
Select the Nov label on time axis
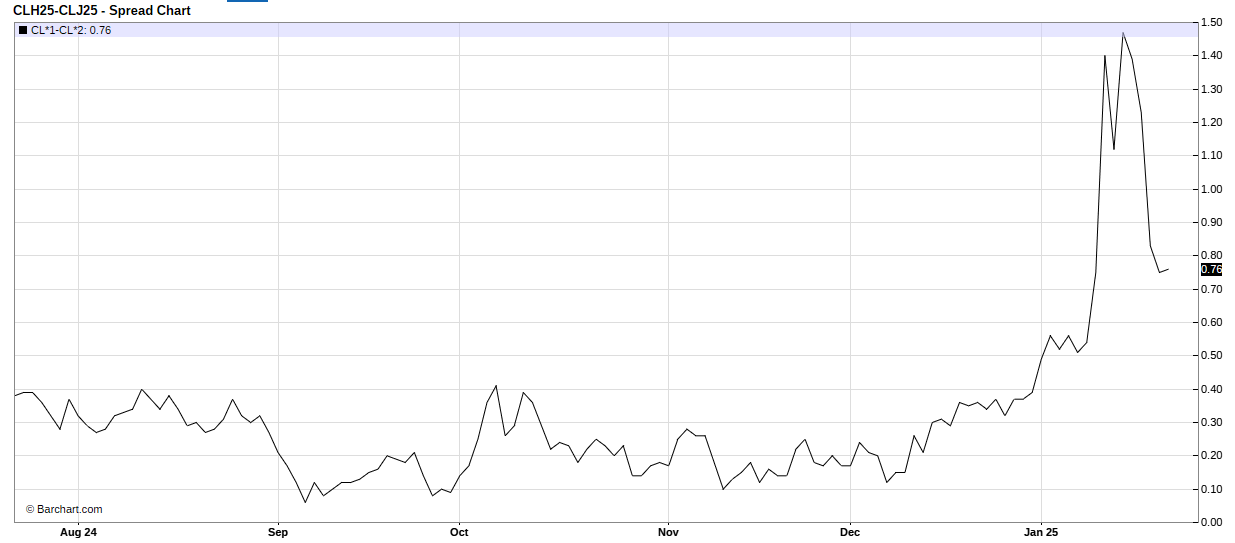668,532
